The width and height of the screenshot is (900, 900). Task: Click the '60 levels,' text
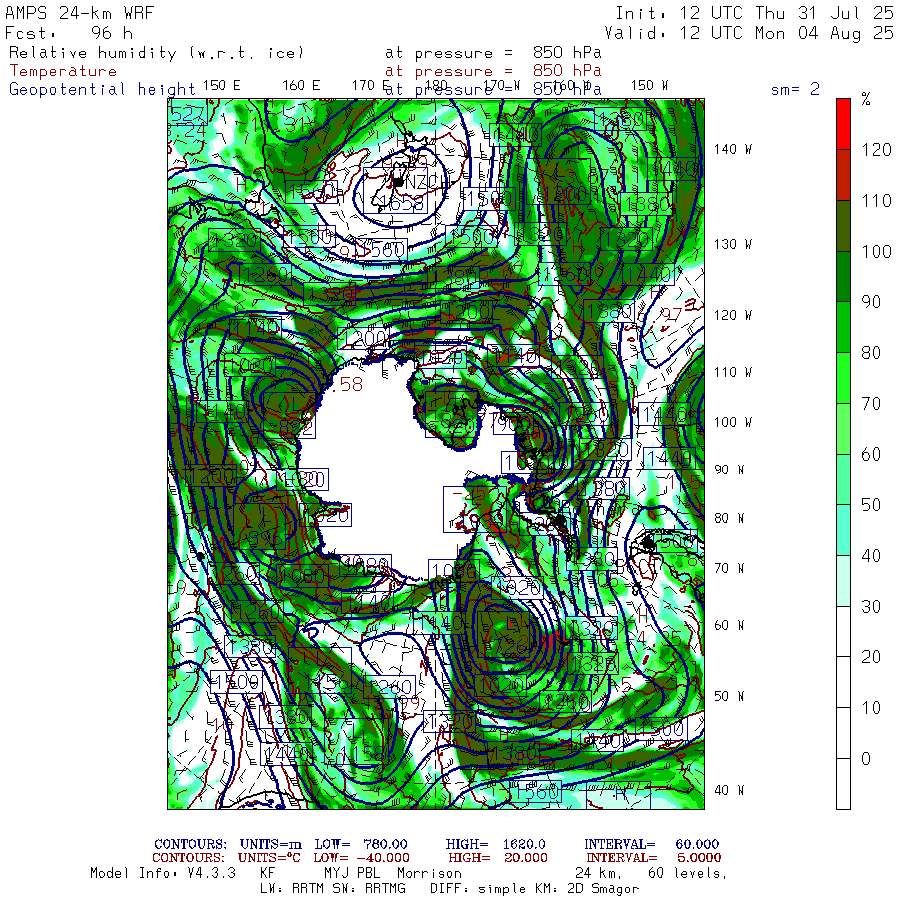click(687, 873)
